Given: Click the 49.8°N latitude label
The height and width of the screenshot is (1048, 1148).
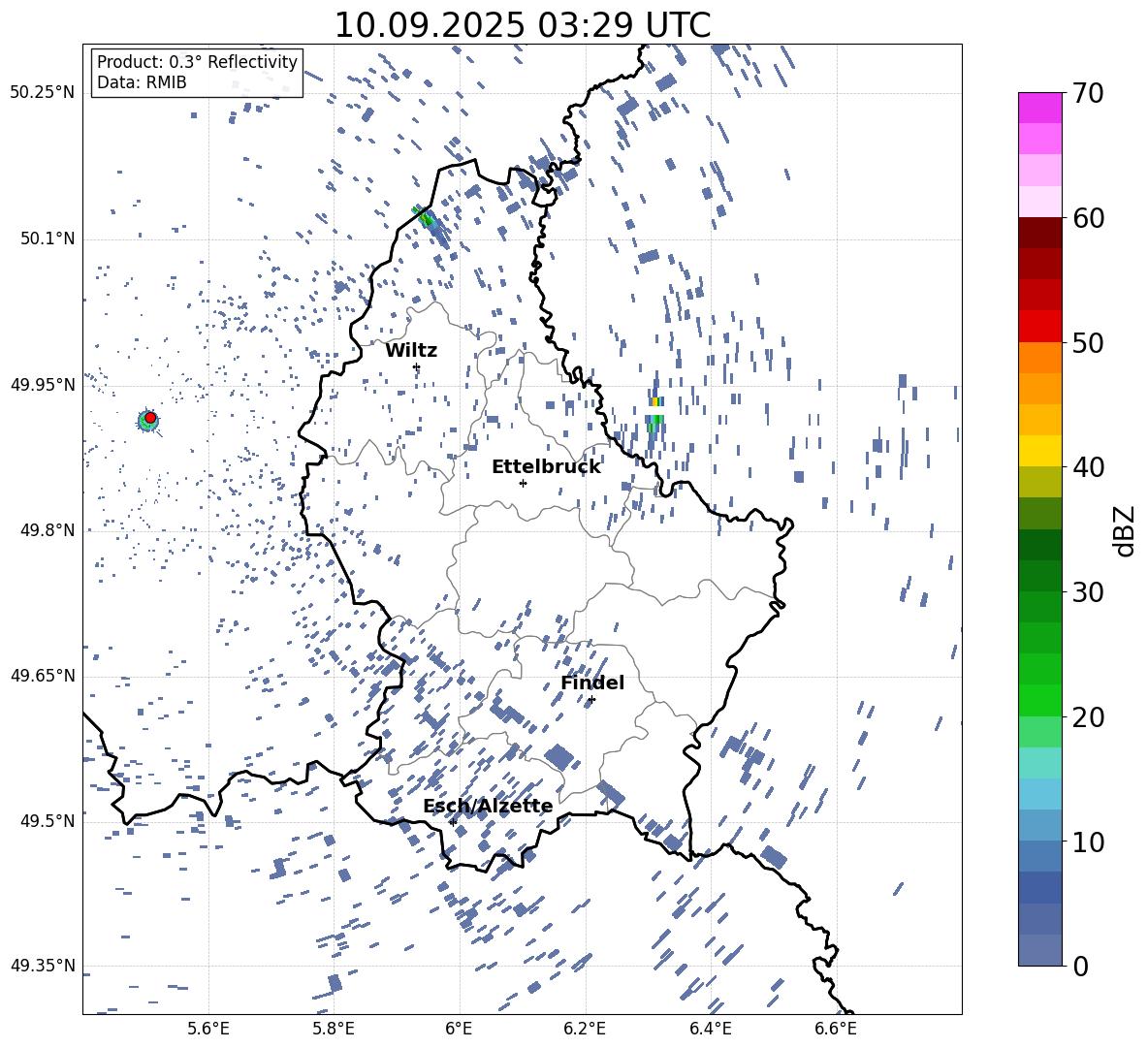Looking at the screenshot, I should click(x=48, y=530).
